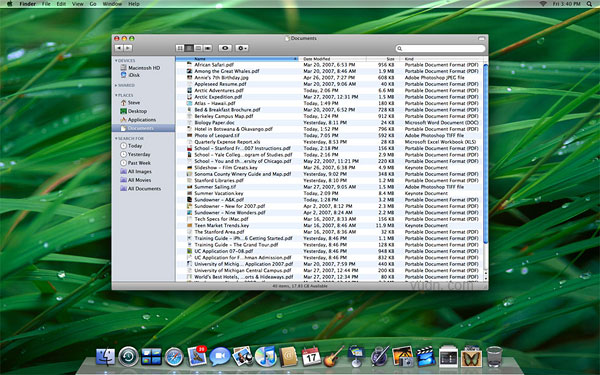Switch to column view

tap(198, 48)
